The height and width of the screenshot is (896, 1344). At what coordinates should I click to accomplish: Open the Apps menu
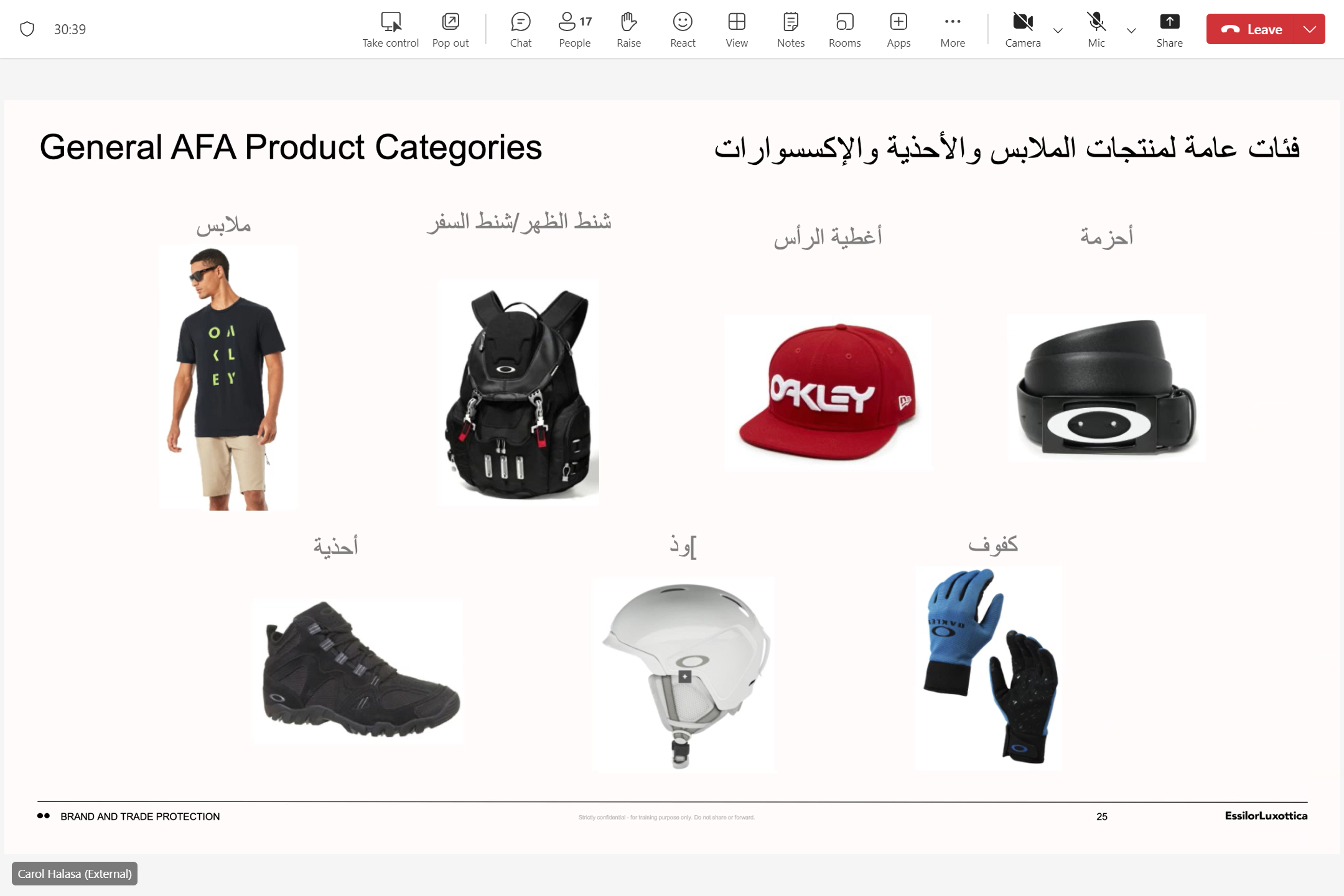click(x=898, y=29)
